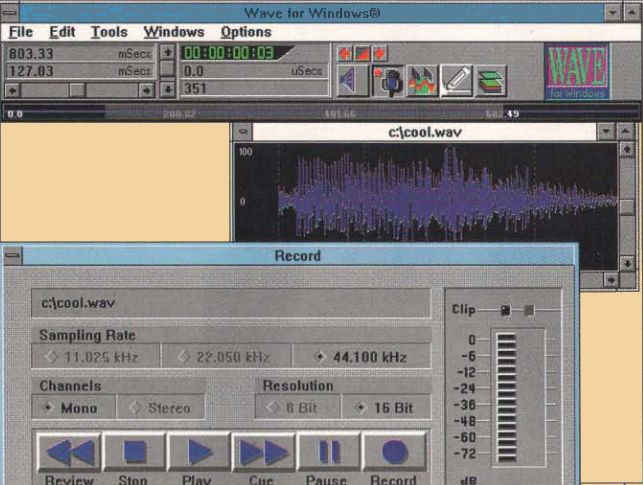Viewport: 643px width, 485px height.
Task: Click the left clip indicator light
Action: 506,310
